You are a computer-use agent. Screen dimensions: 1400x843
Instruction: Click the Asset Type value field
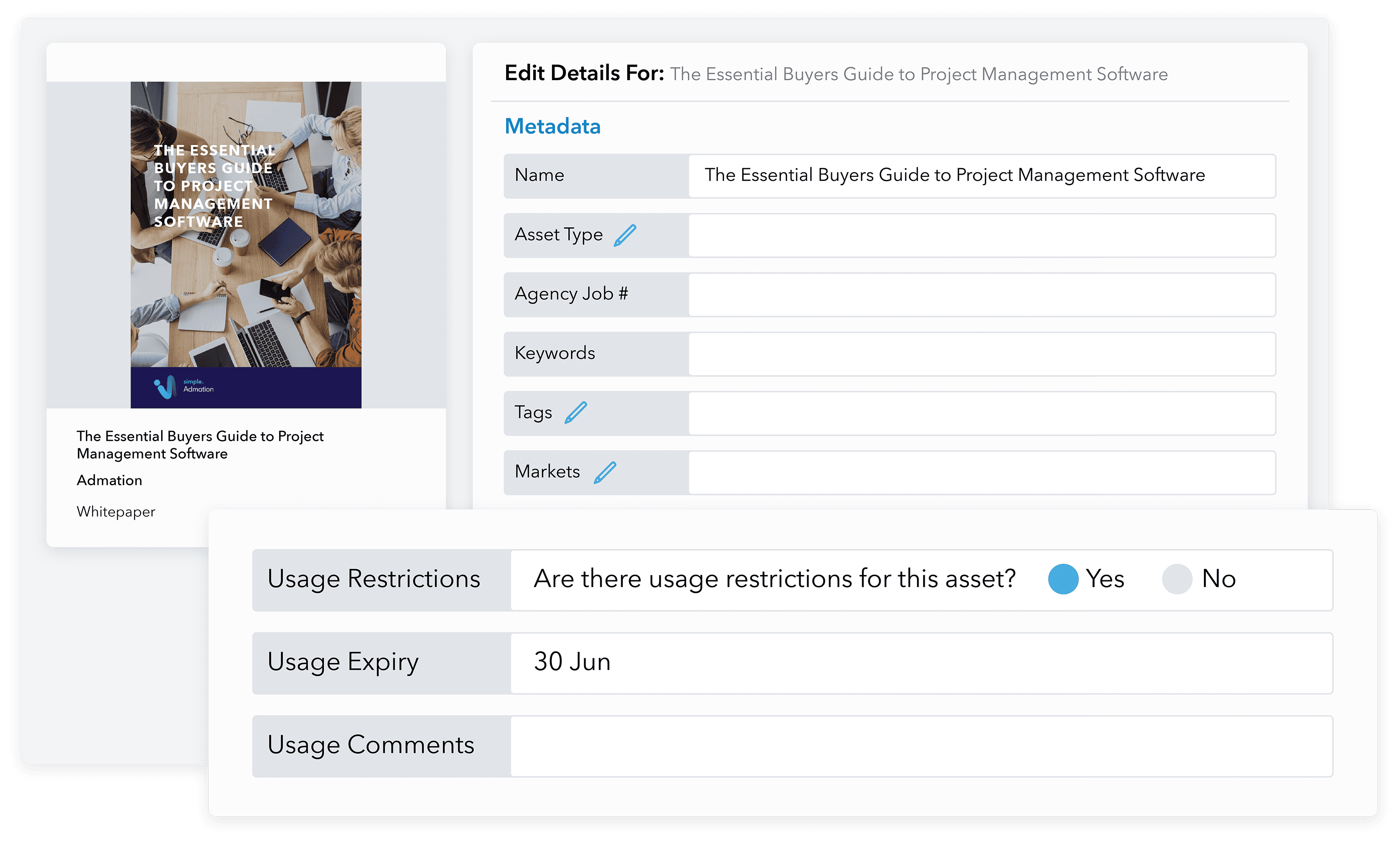(x=981, y=235)
